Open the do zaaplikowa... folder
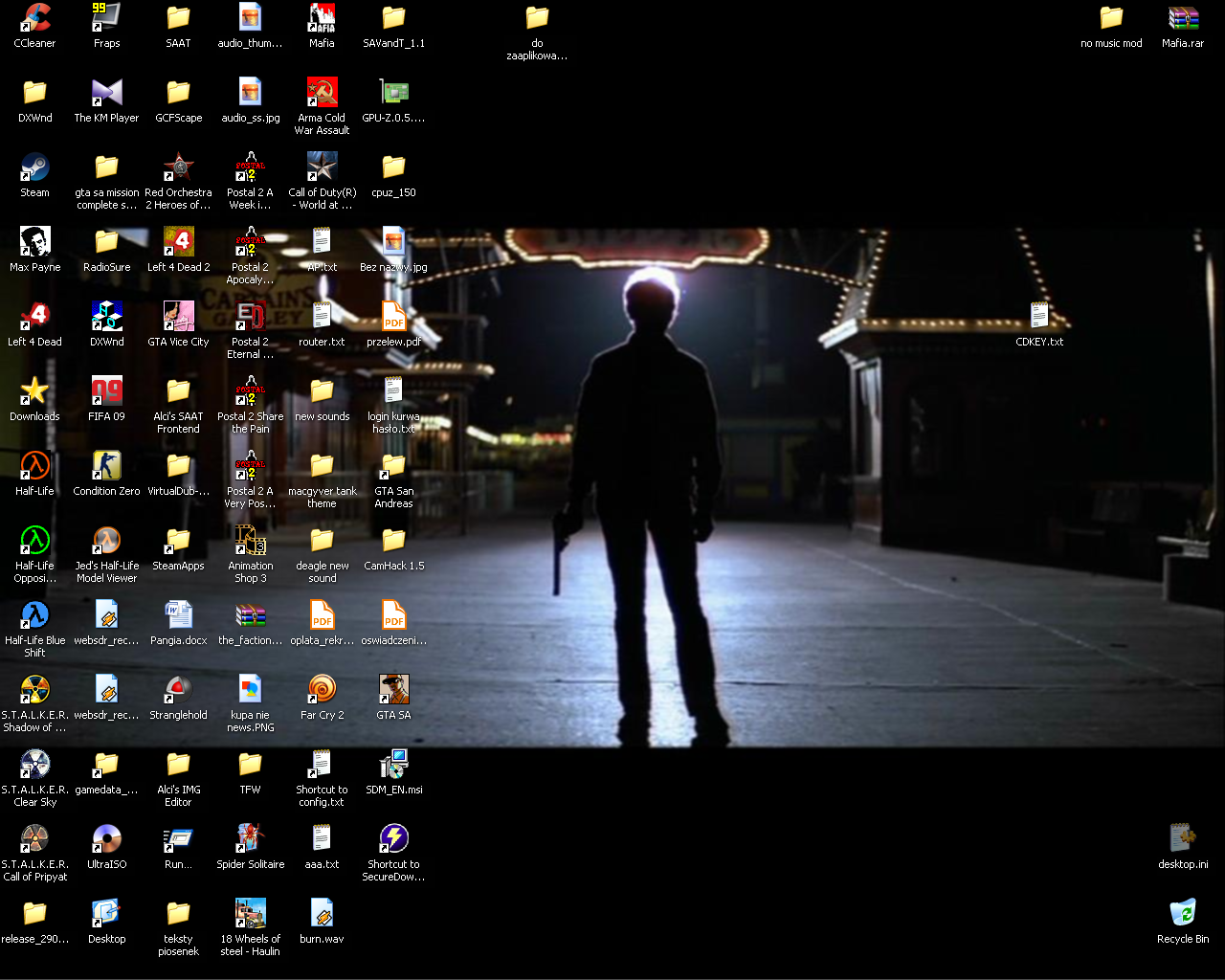 [x=537, y=17]
